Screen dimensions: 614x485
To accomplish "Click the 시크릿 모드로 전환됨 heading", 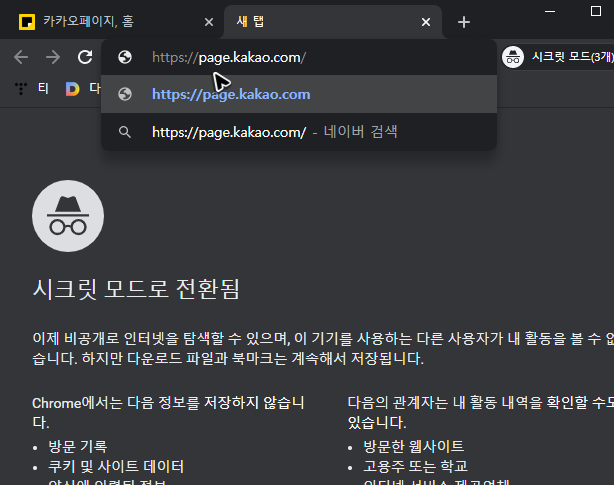I will (136, 288).
